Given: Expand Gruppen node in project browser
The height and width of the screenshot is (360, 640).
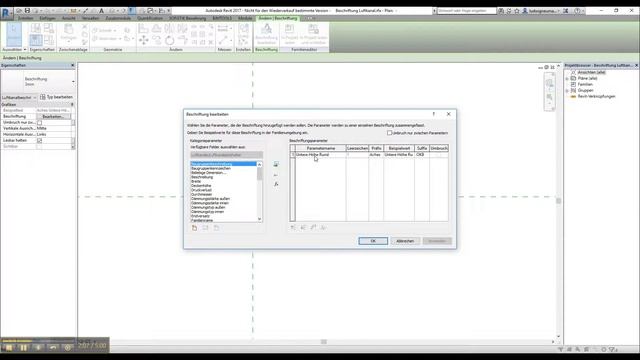Looking at the screenshot, I should point(567,91).
